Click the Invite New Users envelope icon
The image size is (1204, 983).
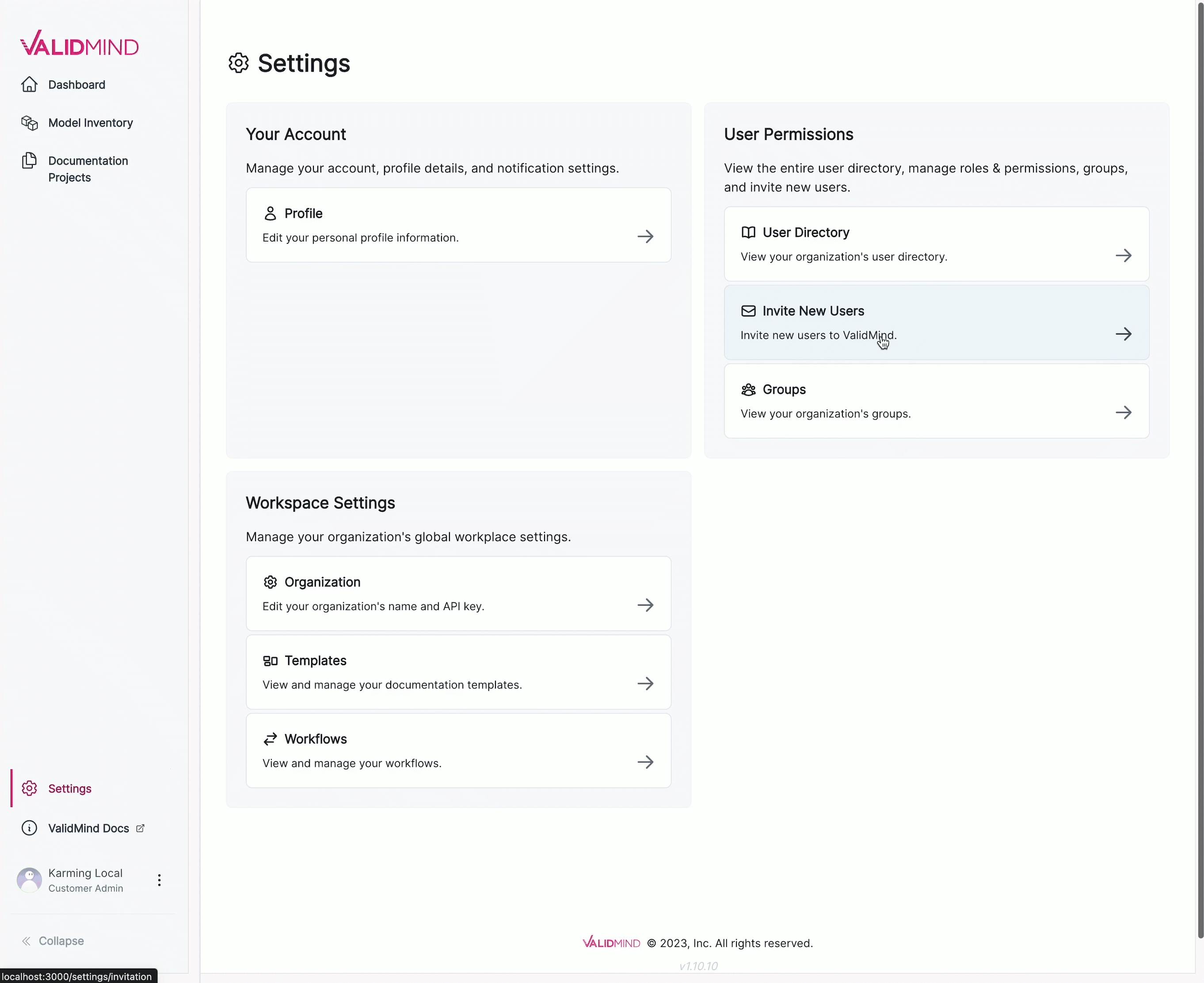748,311
